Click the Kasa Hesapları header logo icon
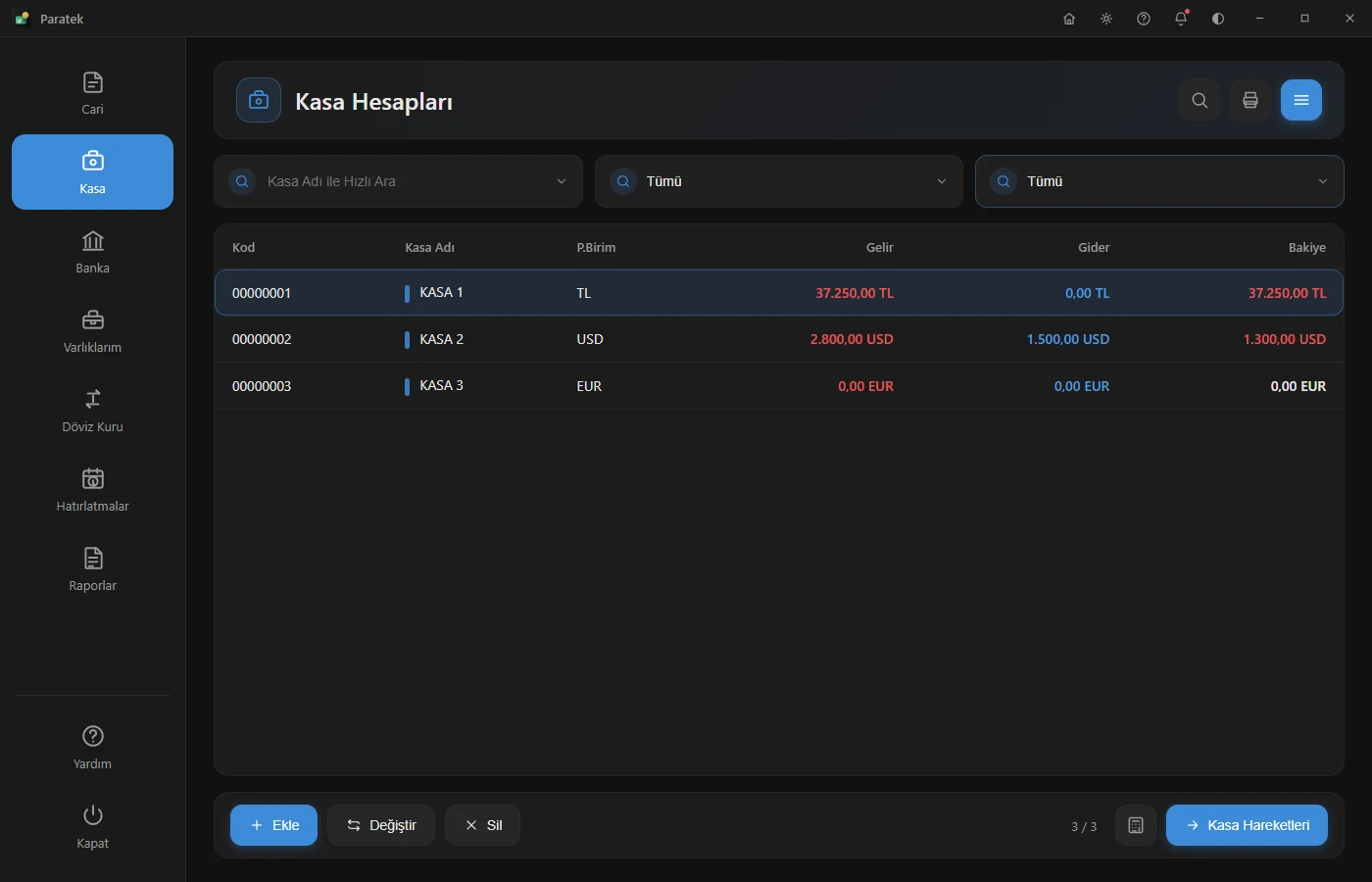The height and width of the screenshot is (882, 1372). click(x=259, y=100)
